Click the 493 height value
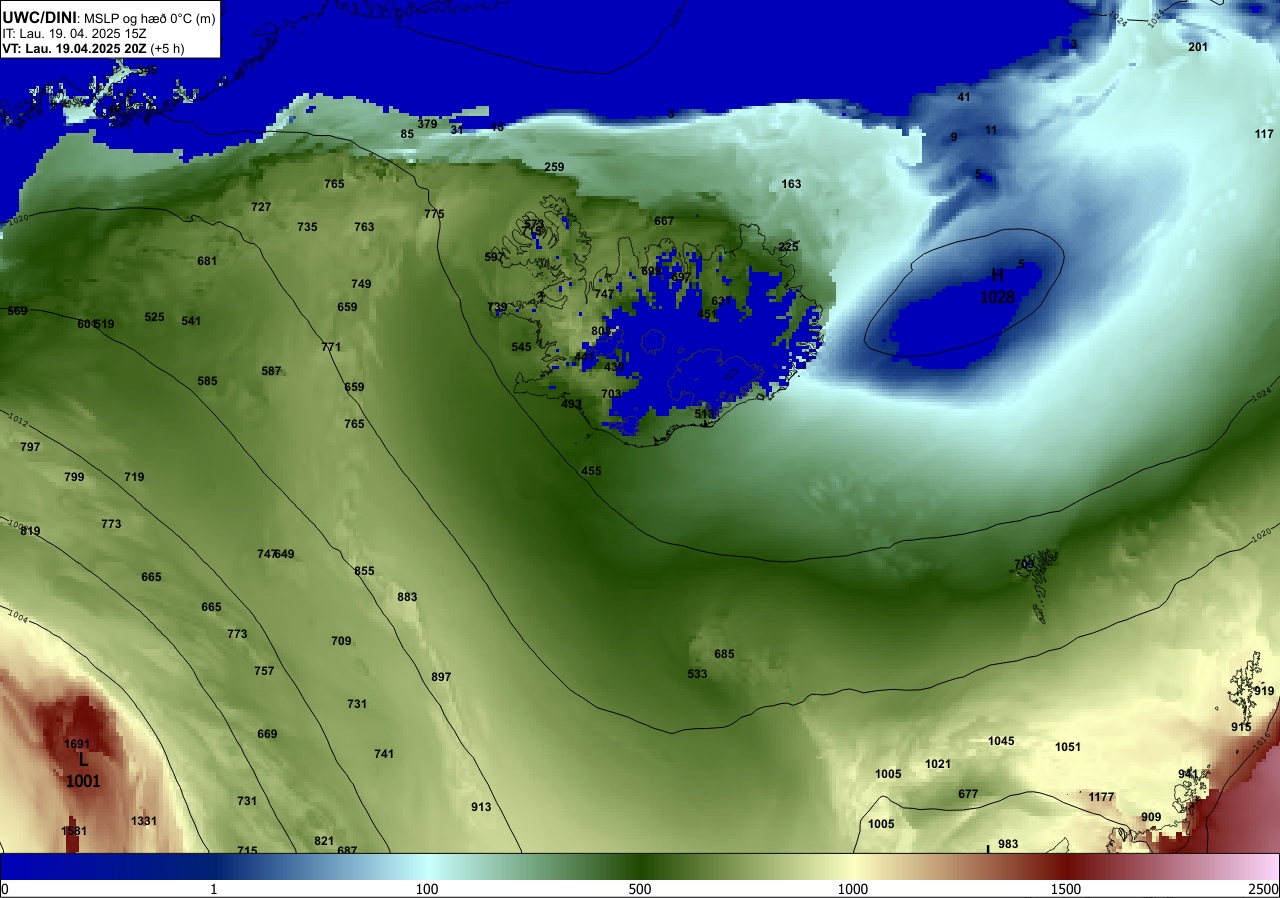This screenshot has width=1280, height=898. point(571,404)
